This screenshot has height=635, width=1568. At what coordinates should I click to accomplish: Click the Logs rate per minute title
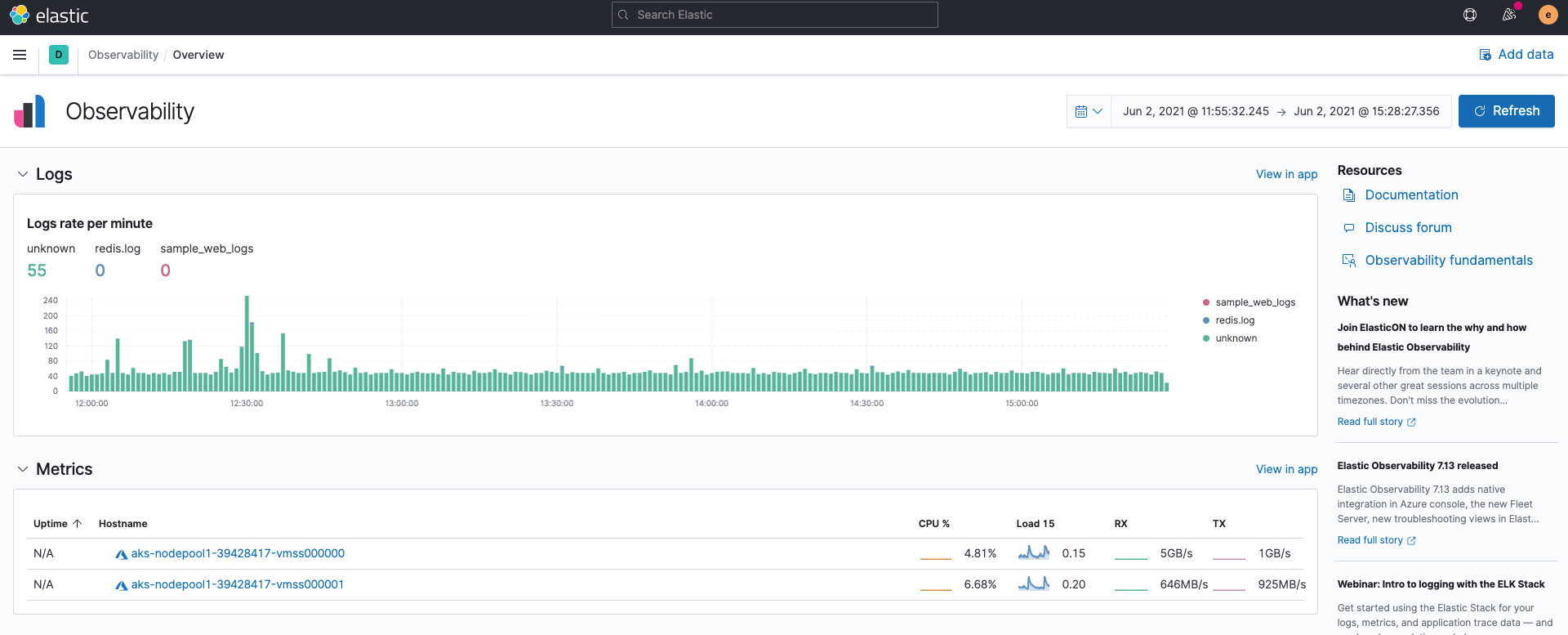(90, 224)
